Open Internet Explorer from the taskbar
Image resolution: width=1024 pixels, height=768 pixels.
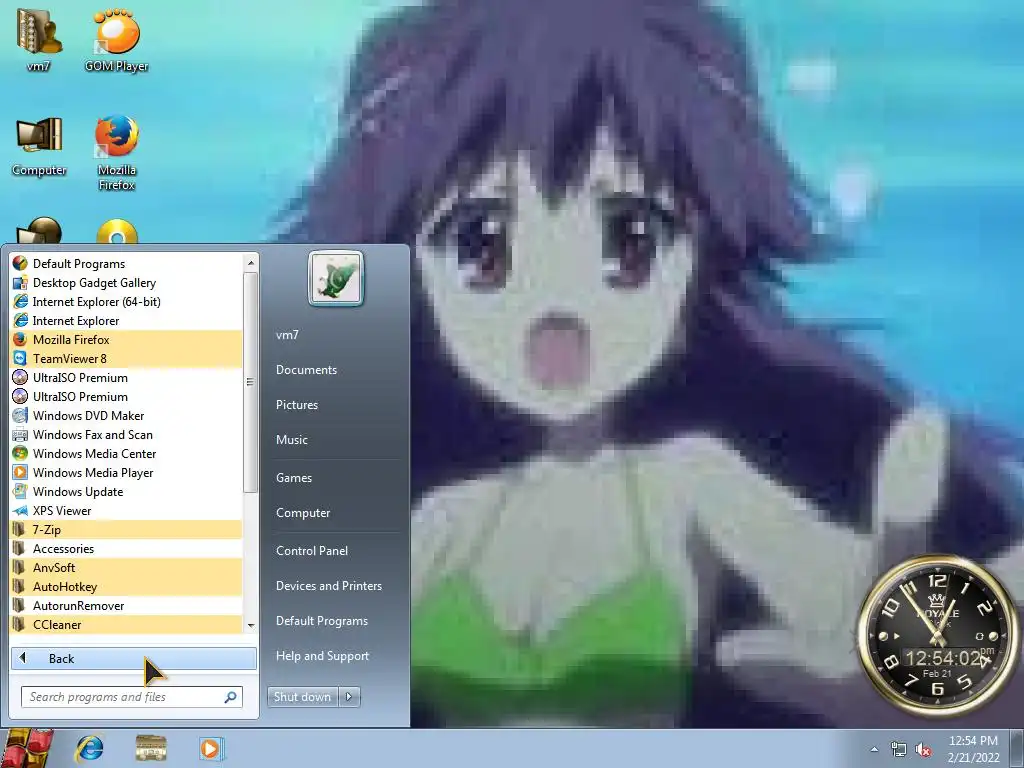(89, 748)
